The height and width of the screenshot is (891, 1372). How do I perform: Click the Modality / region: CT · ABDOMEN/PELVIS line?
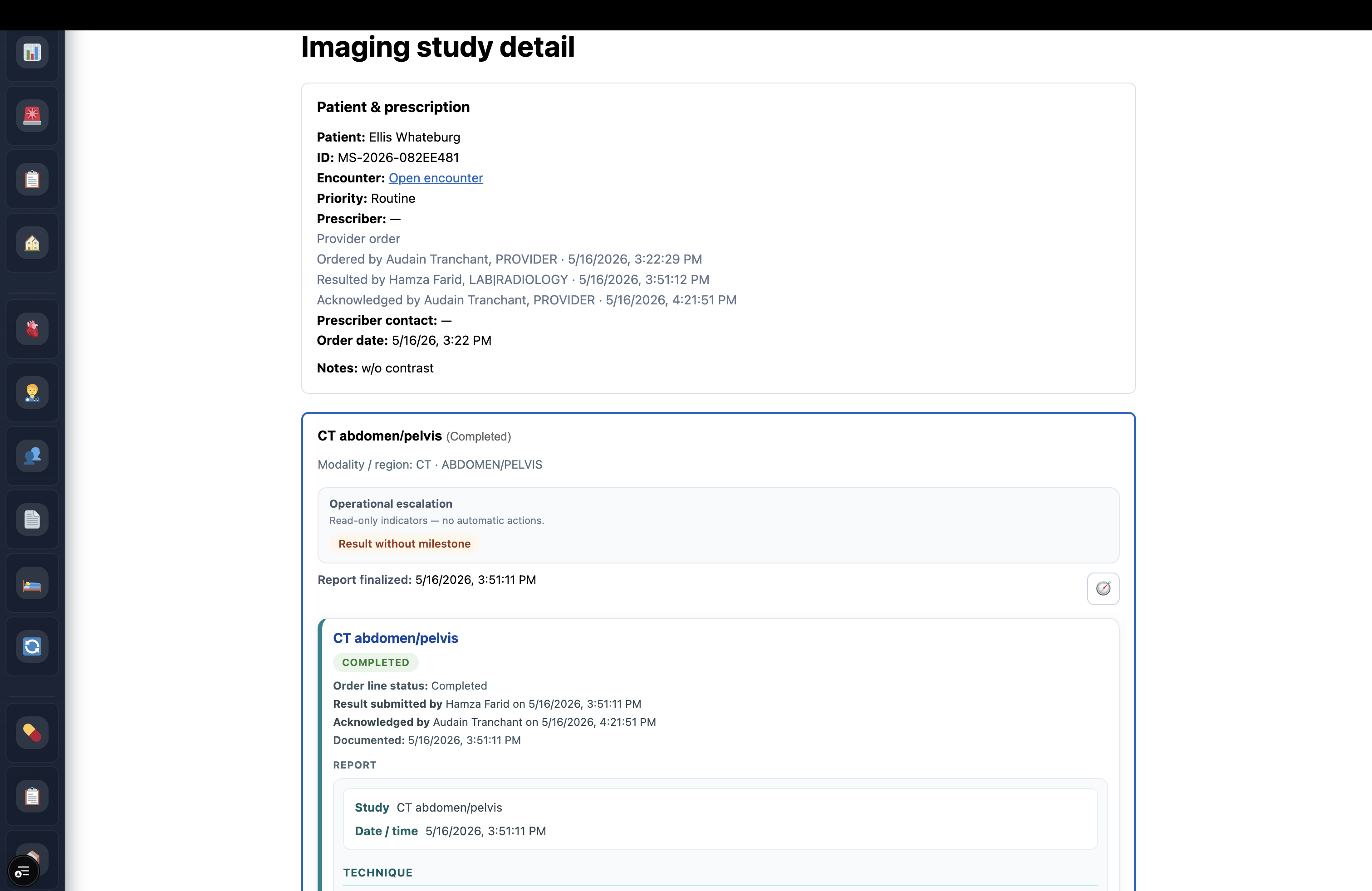click(430, 465)
